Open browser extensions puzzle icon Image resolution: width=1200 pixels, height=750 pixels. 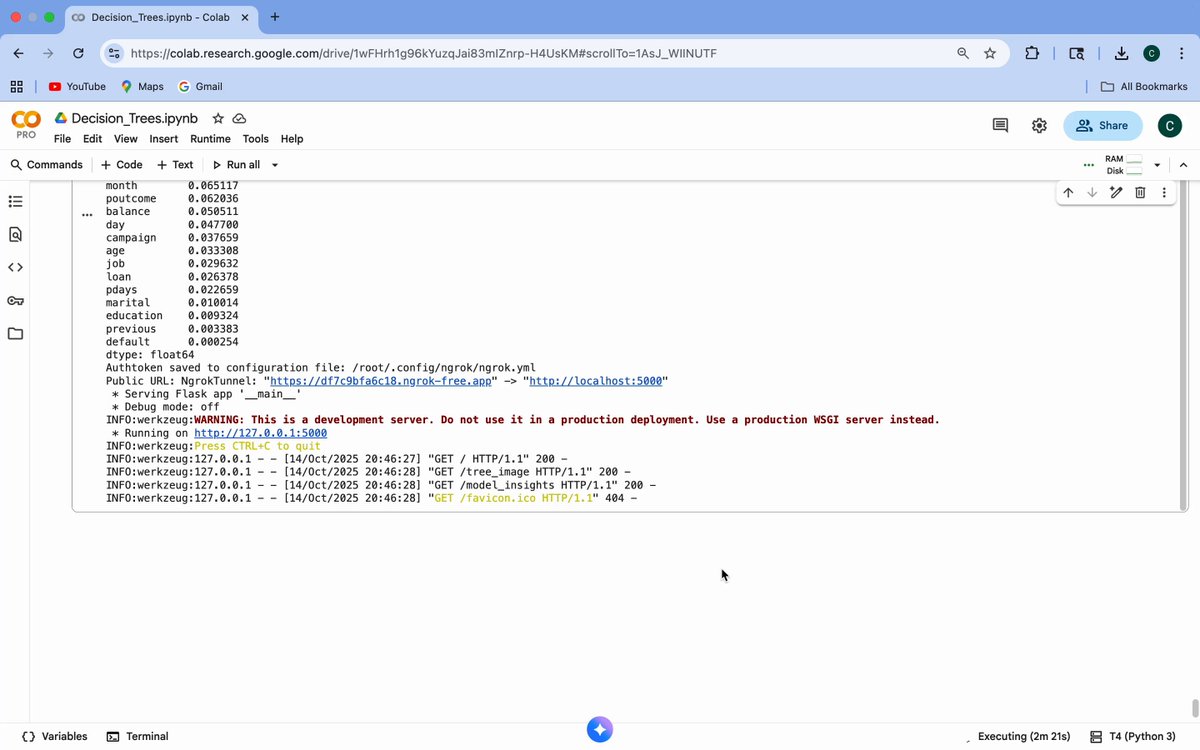1031,53
